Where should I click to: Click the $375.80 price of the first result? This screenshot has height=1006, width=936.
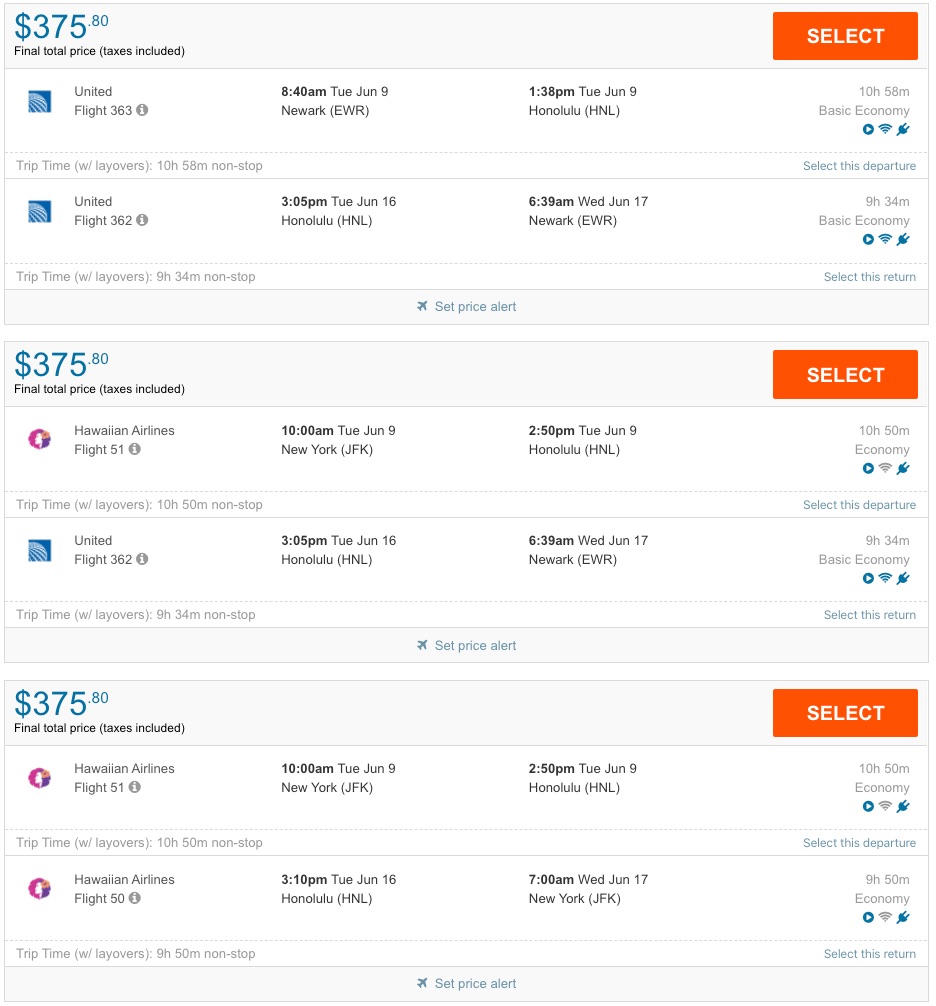coord(61,26)
